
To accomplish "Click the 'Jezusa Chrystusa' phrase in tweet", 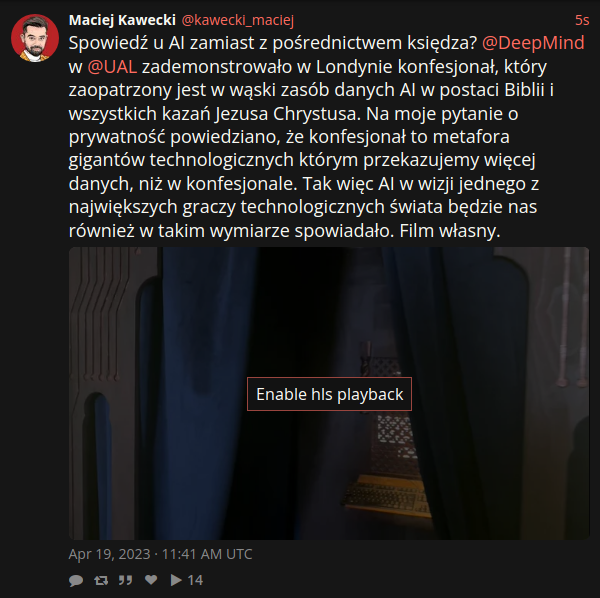I will tap(288, 114).
